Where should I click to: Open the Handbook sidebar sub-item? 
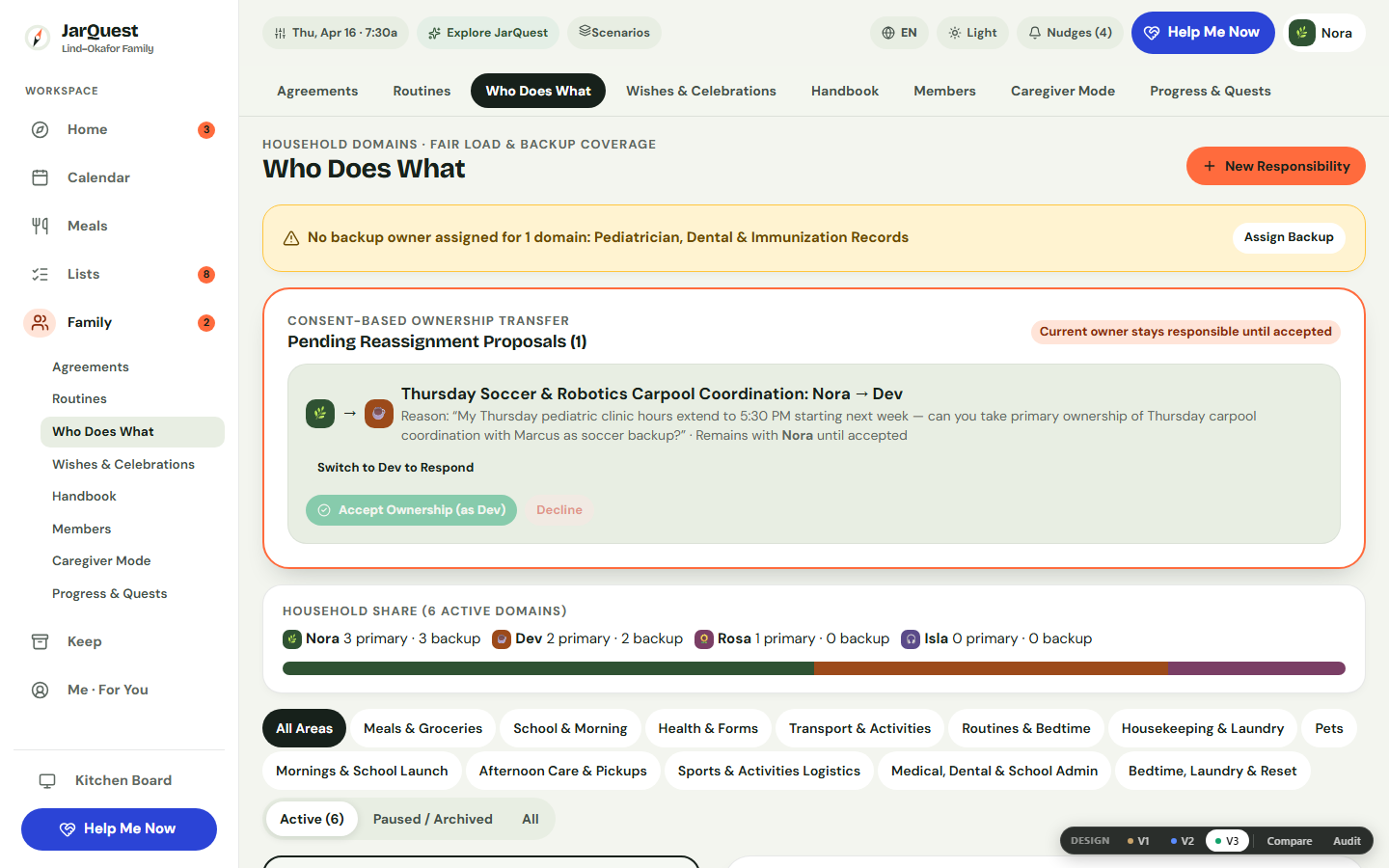(84, 496)
